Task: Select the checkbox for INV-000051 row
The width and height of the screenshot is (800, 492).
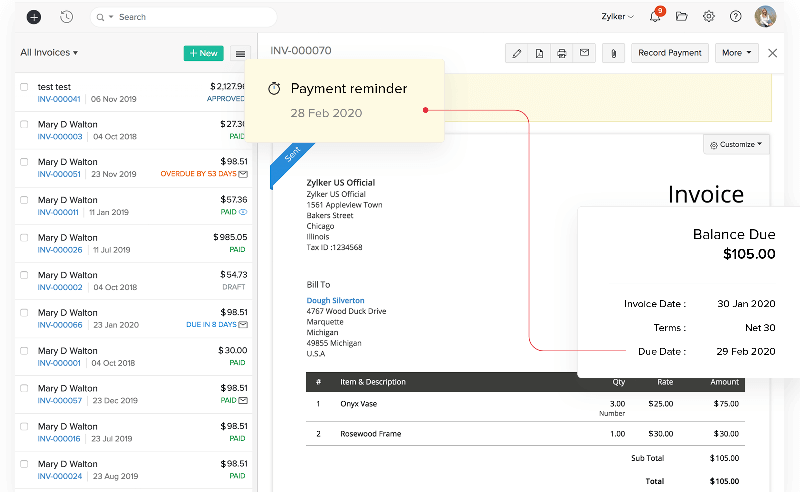Action: [x=24, y=162]
